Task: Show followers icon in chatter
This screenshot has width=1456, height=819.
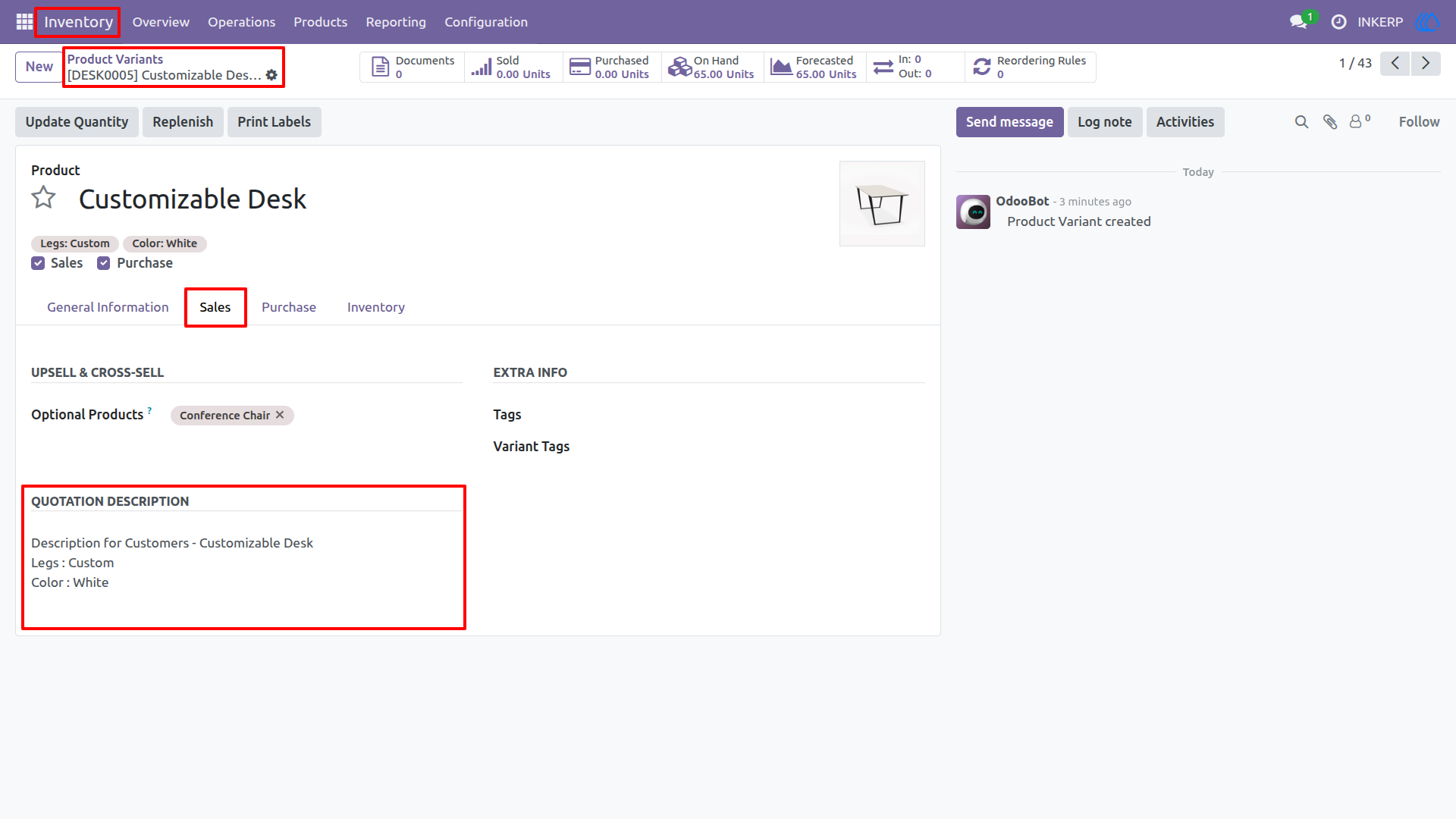Action: [1360, 121]
